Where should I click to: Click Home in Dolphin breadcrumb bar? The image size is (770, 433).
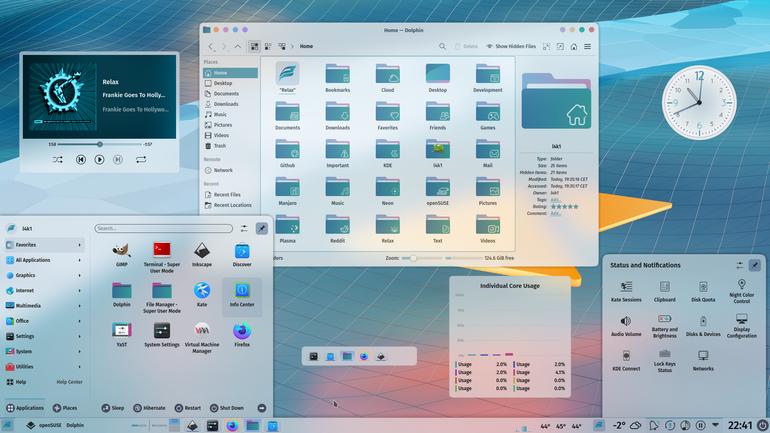point(306,46)
